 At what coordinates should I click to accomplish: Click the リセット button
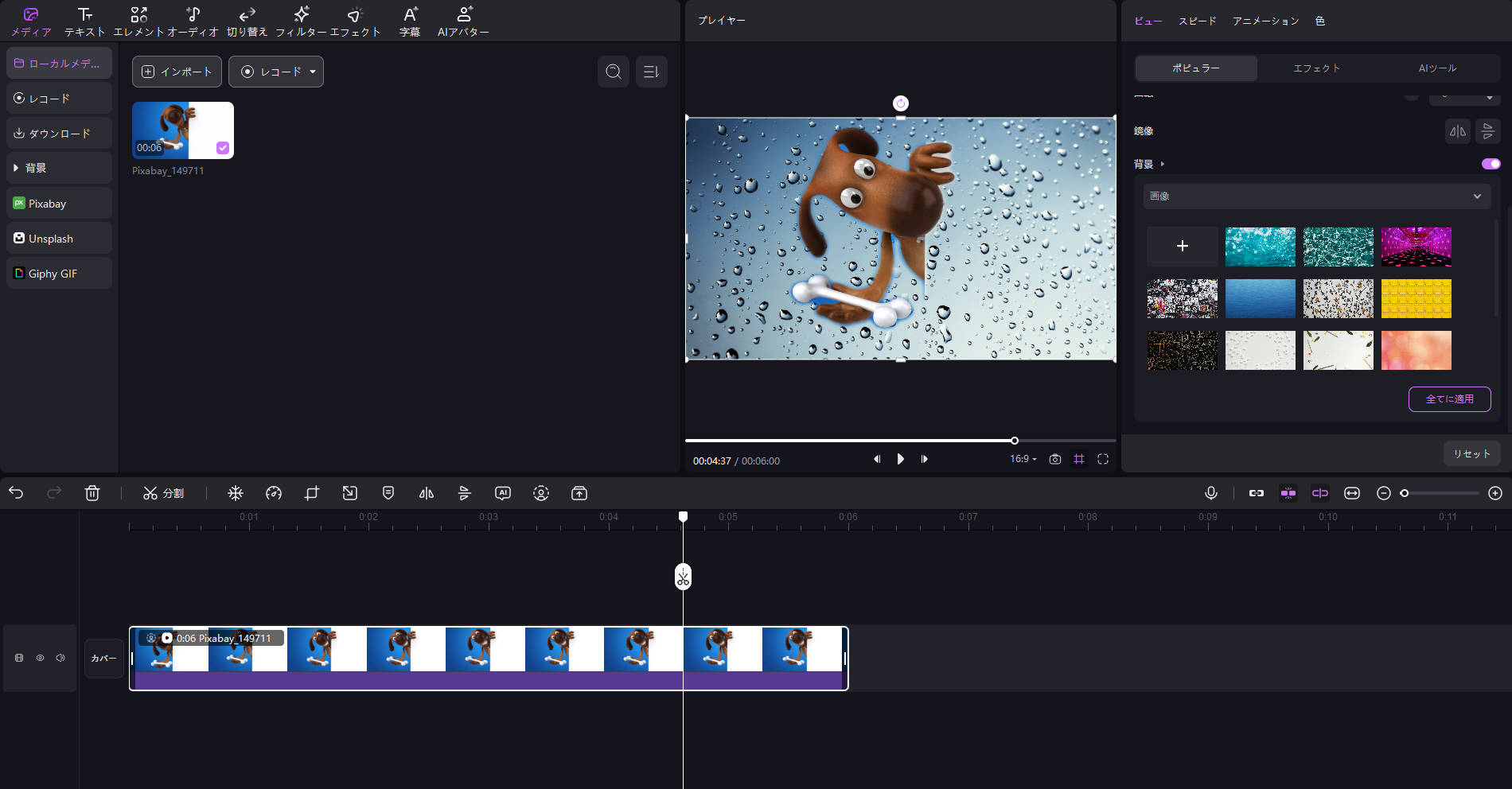coord(1472,454)
